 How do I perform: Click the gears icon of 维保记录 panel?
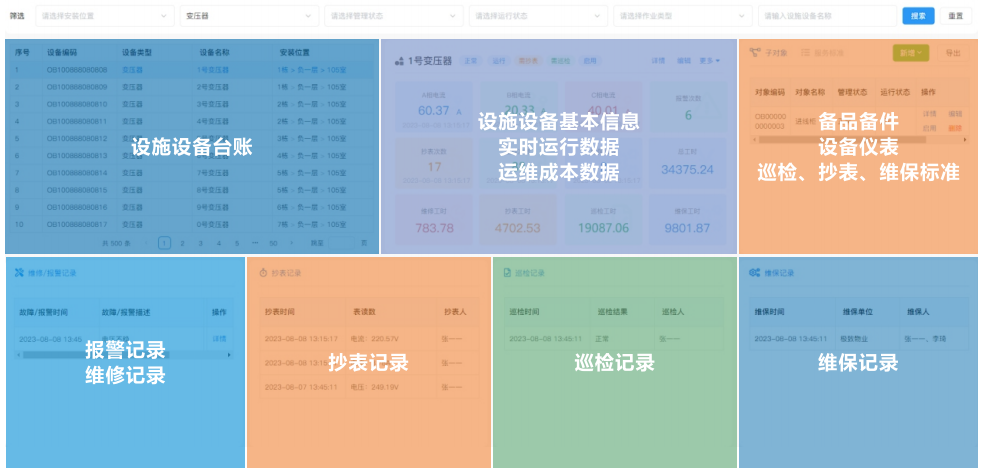[x=755, y=273]
